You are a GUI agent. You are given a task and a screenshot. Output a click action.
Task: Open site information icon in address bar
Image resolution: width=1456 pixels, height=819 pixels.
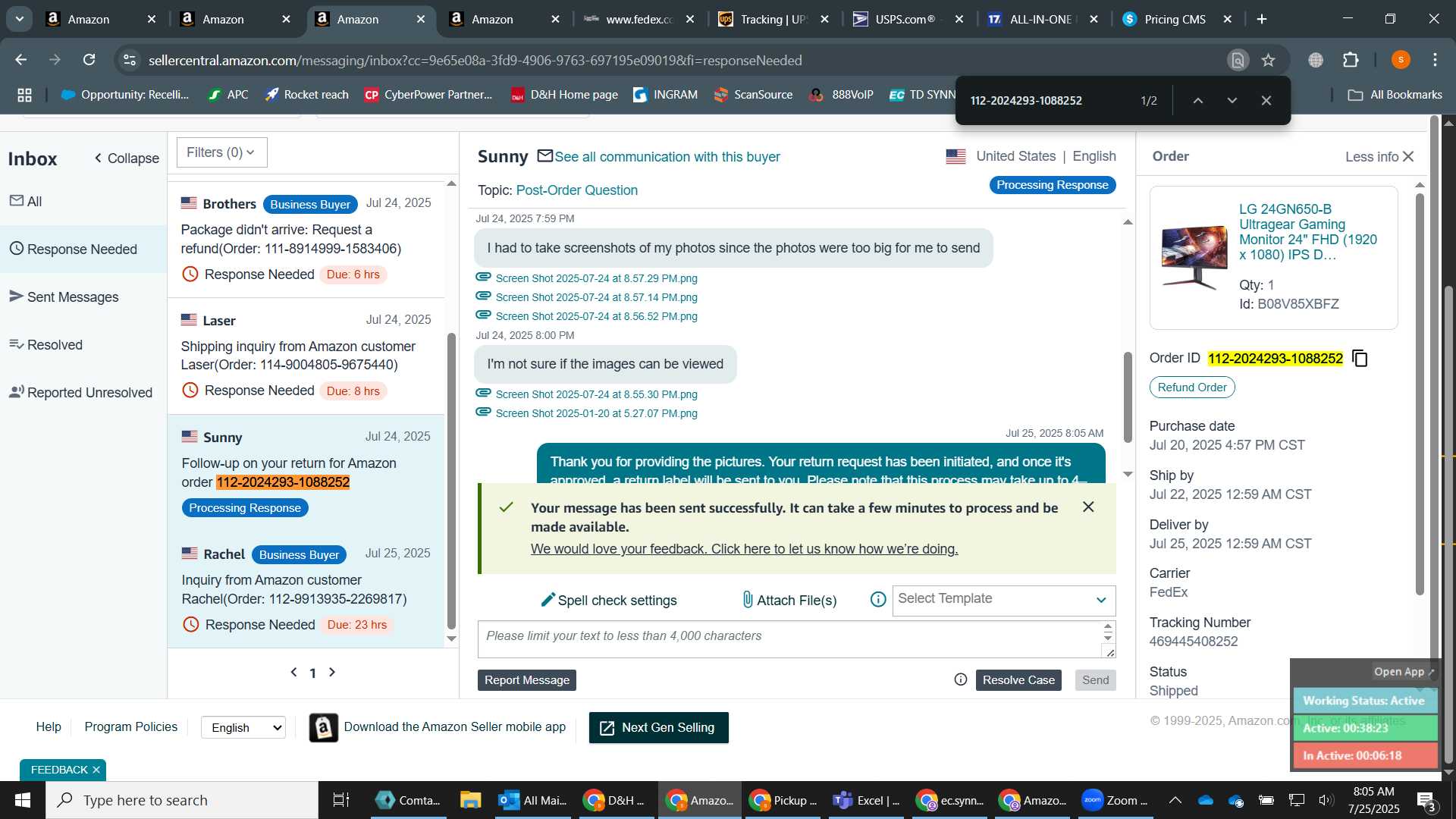(130, 60)
